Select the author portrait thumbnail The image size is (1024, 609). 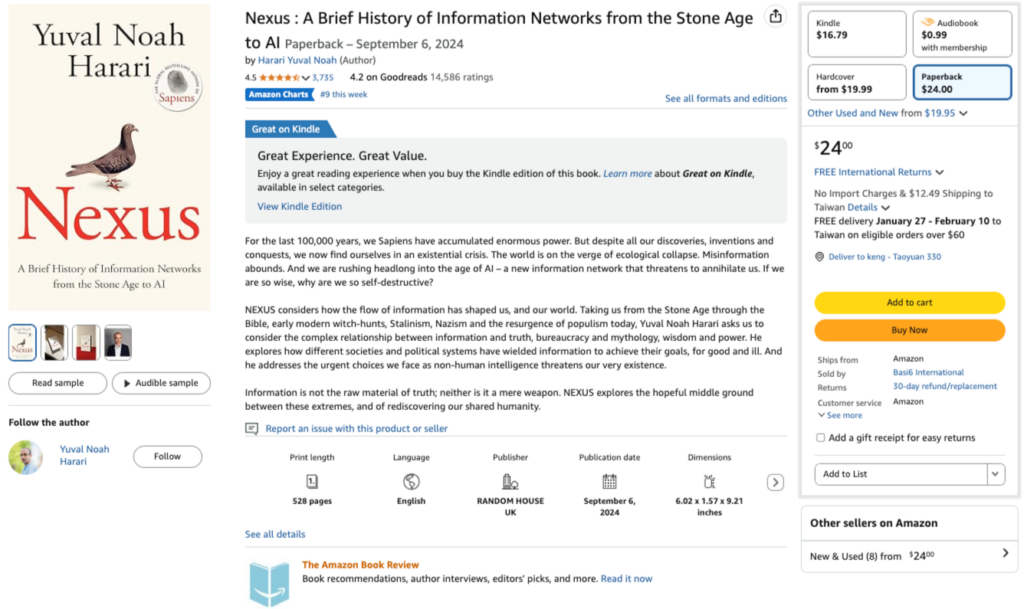[118, 343]
